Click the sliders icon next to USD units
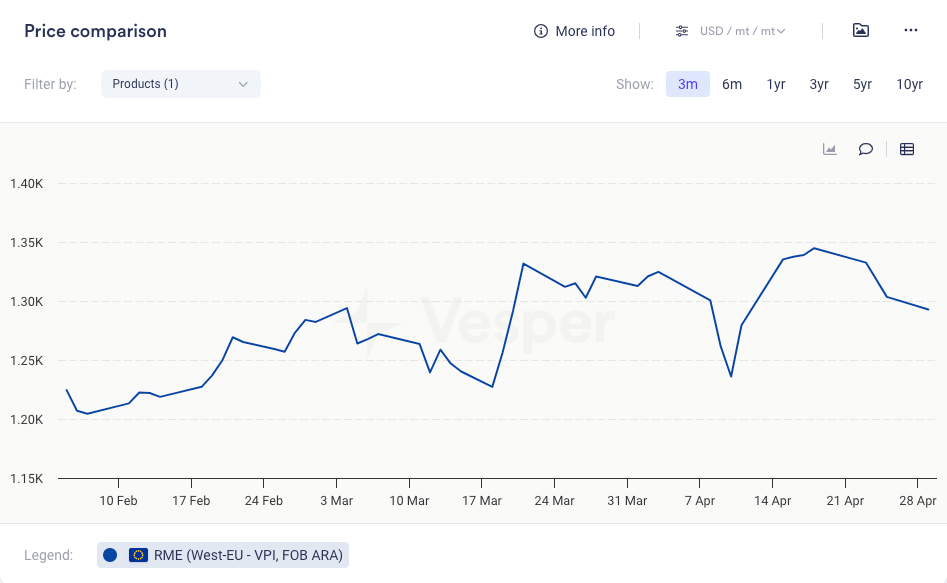This screenshot has height=583, width=947. [682, 31]
